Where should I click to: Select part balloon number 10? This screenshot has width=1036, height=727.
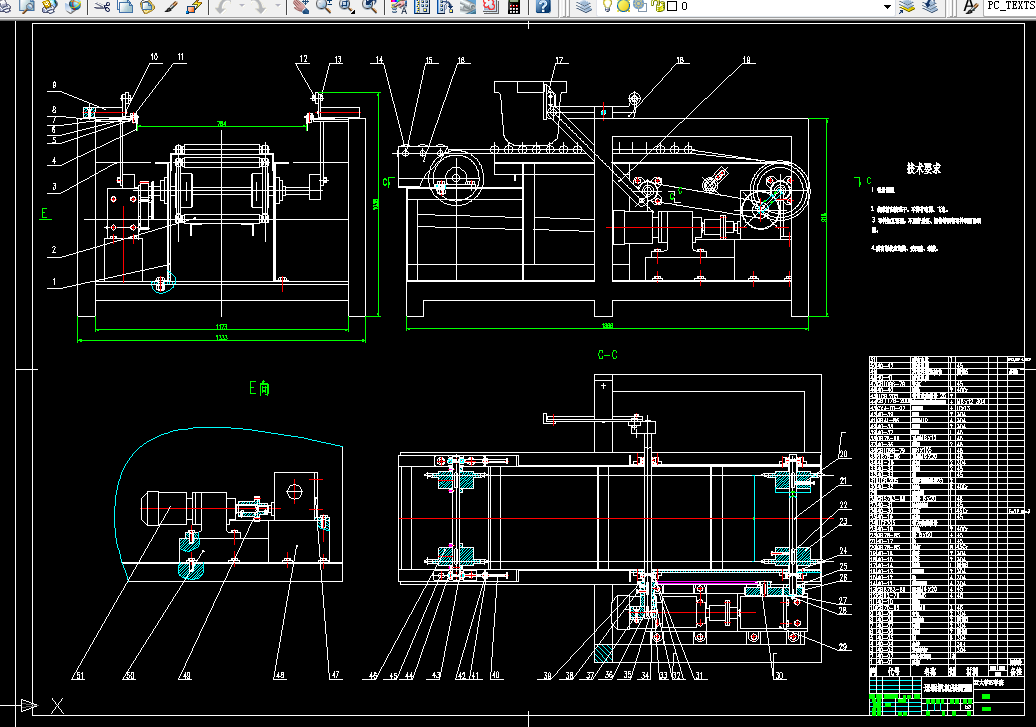154,57
